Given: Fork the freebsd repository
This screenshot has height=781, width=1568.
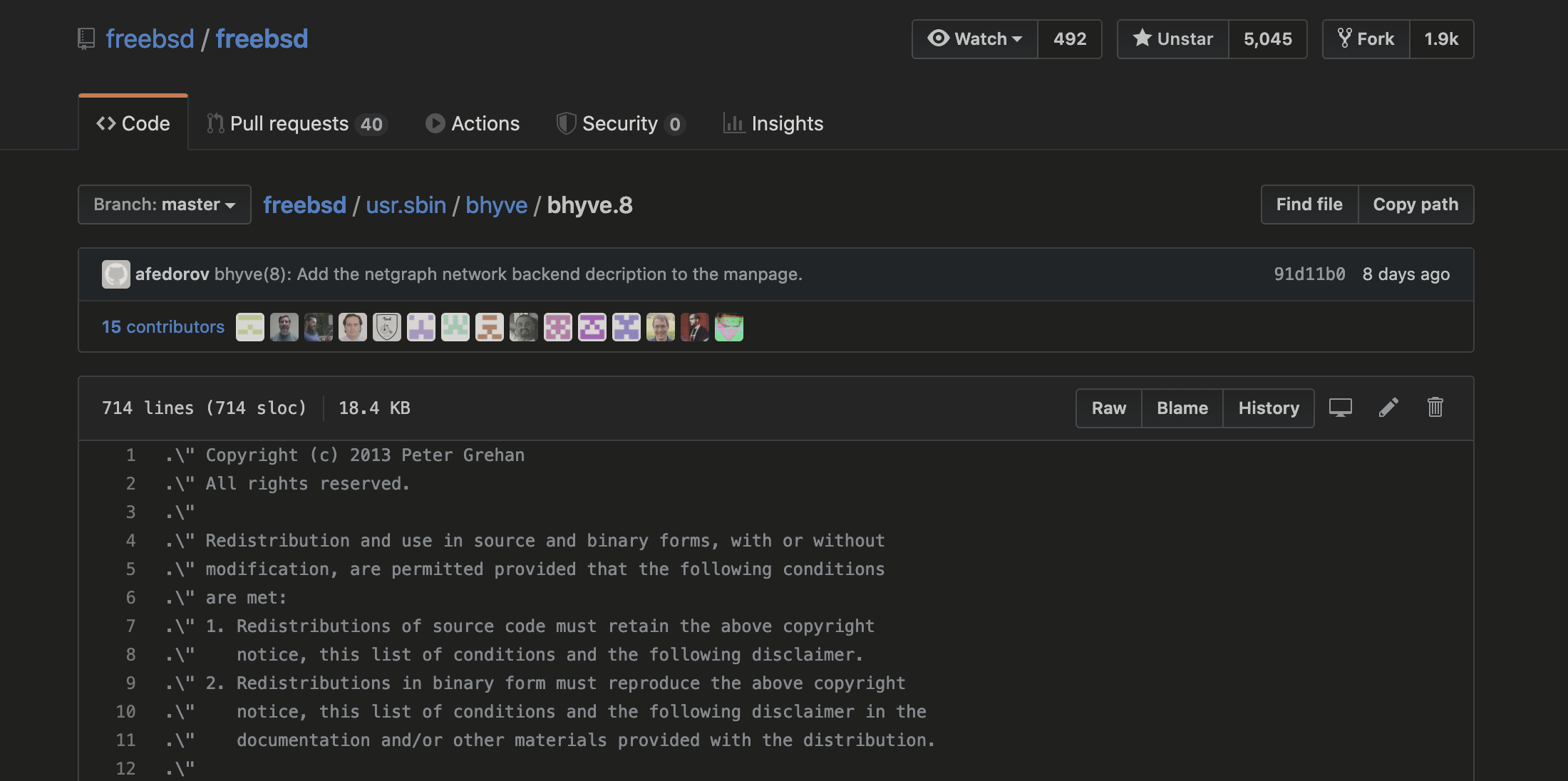Looking at the screenshot, I should [x=1366, y=39].
